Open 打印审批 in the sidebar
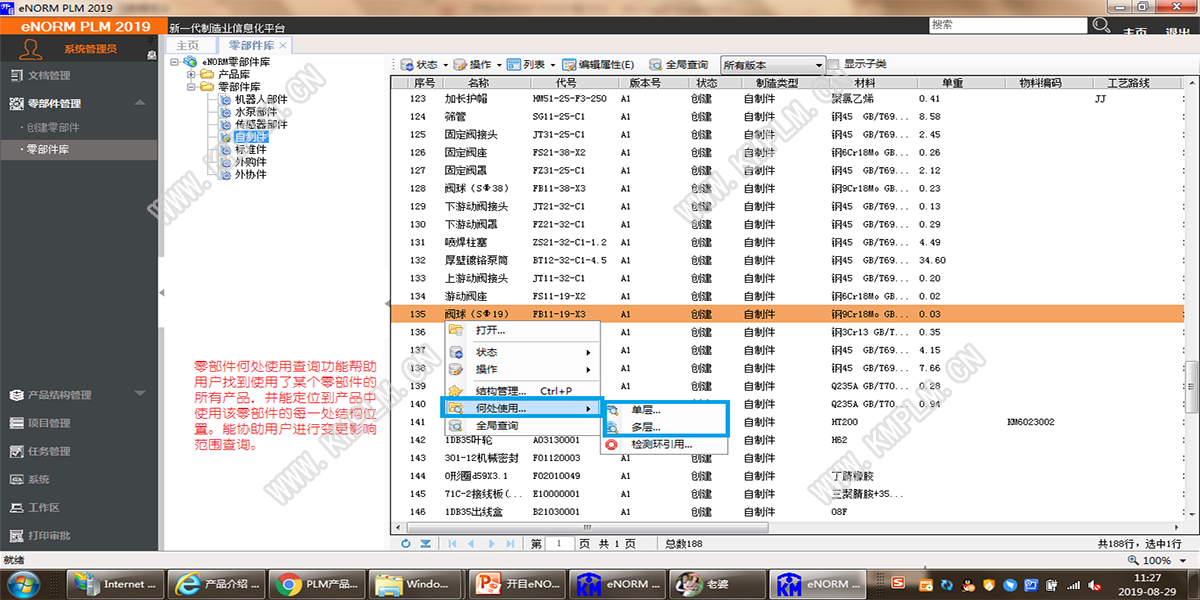The image size is (1200, 600). point(79,535)
